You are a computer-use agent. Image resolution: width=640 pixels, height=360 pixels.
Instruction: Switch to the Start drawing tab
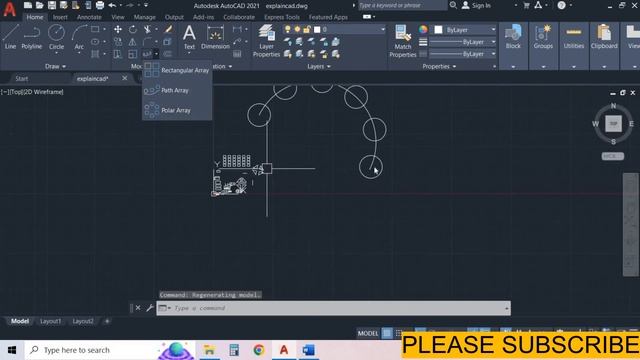(22, 78)
